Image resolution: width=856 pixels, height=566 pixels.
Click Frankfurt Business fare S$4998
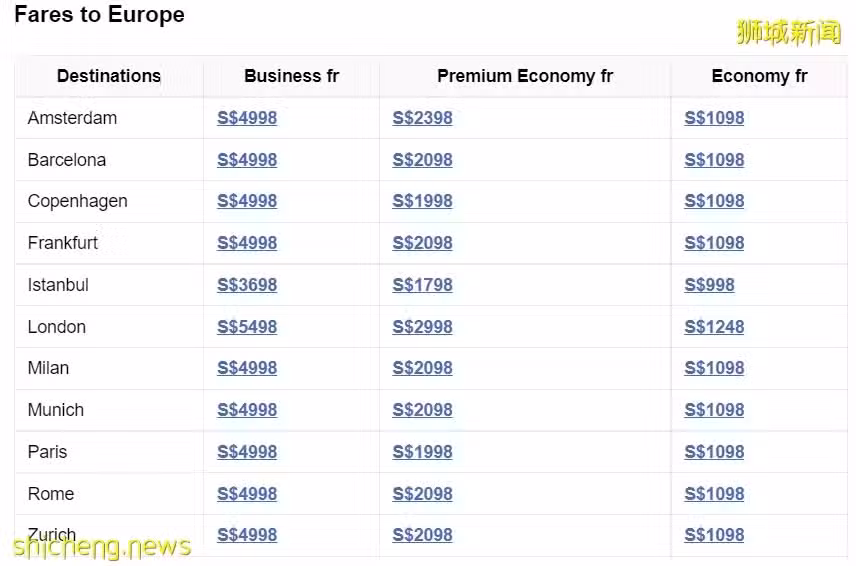pos(247,243)
